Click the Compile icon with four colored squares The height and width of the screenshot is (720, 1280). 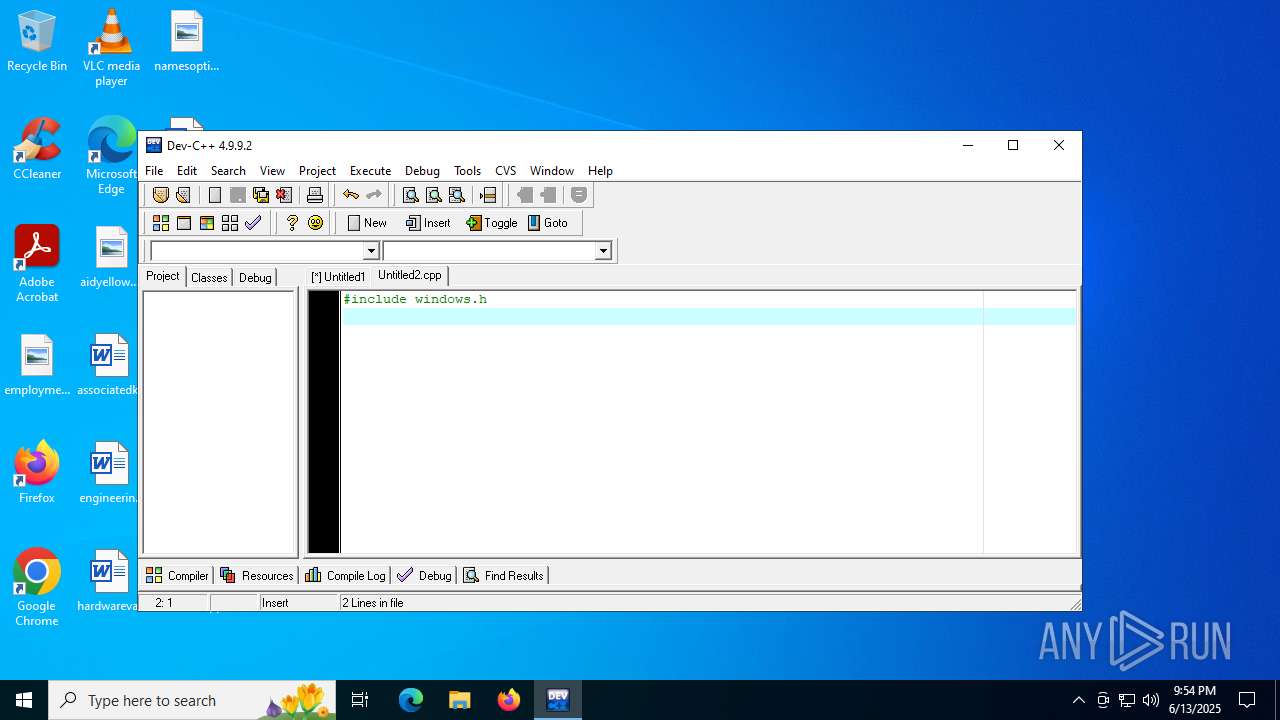pos(160,223)
